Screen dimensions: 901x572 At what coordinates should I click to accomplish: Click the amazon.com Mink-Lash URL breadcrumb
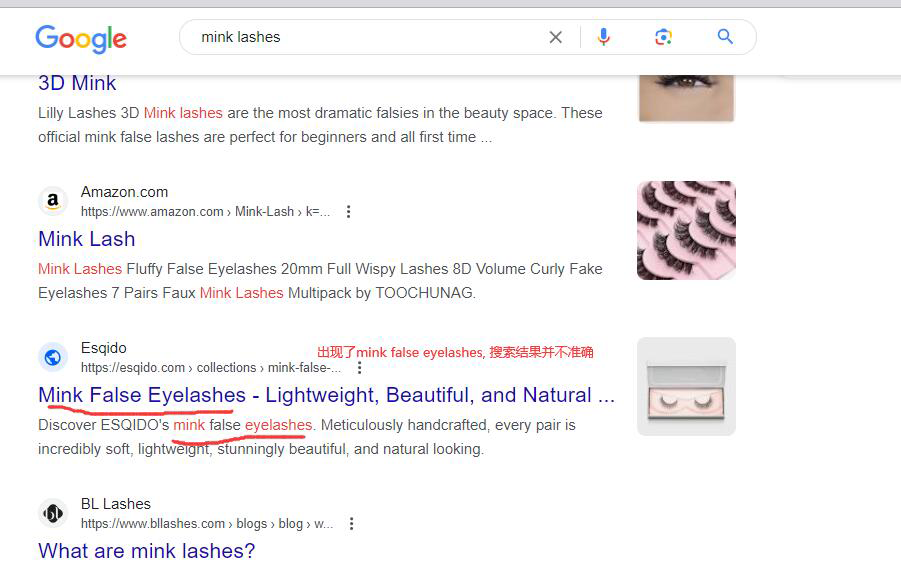tap(205, 212)
